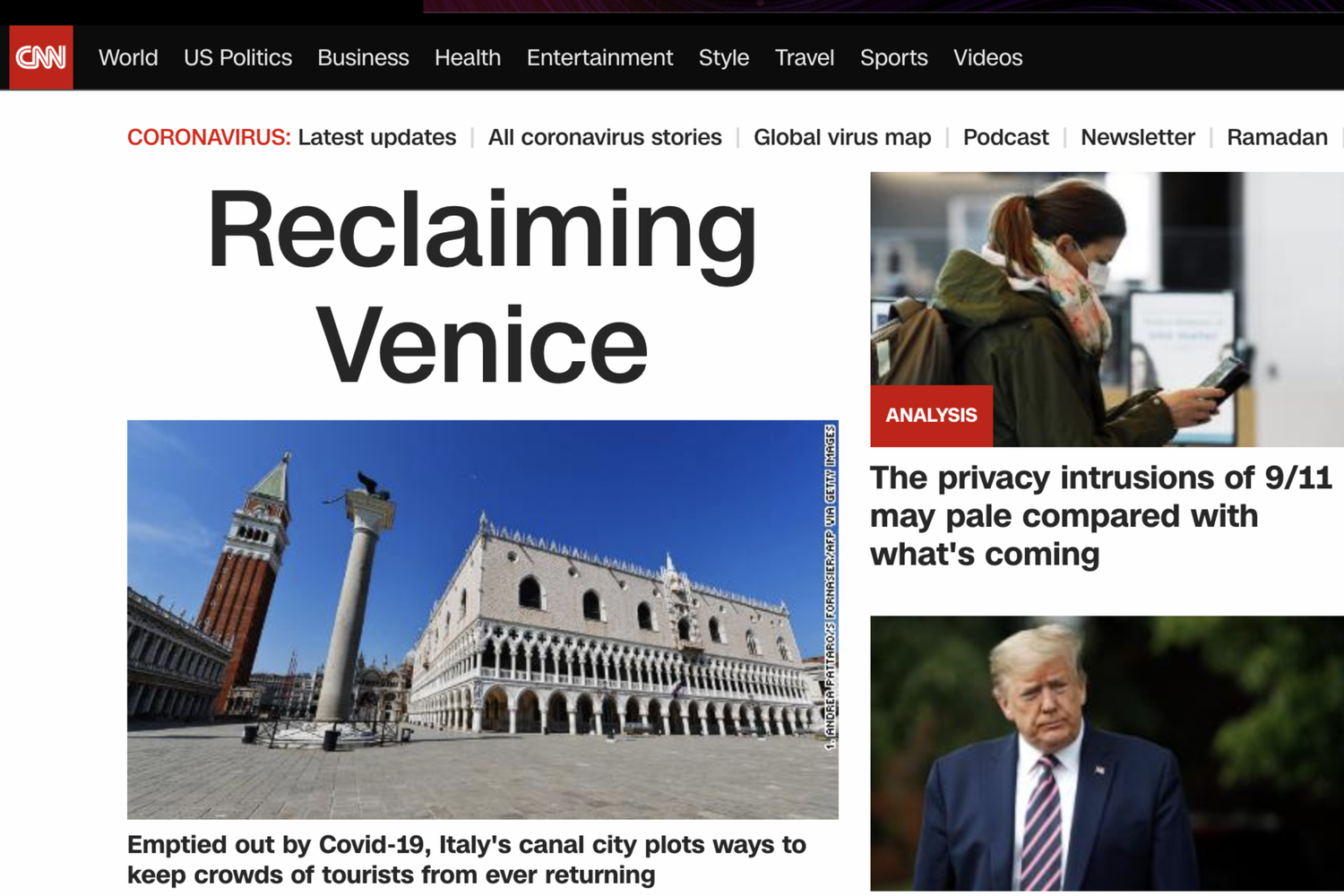
Task: Open the Podcast link
Action: (x=1005, y=137)
